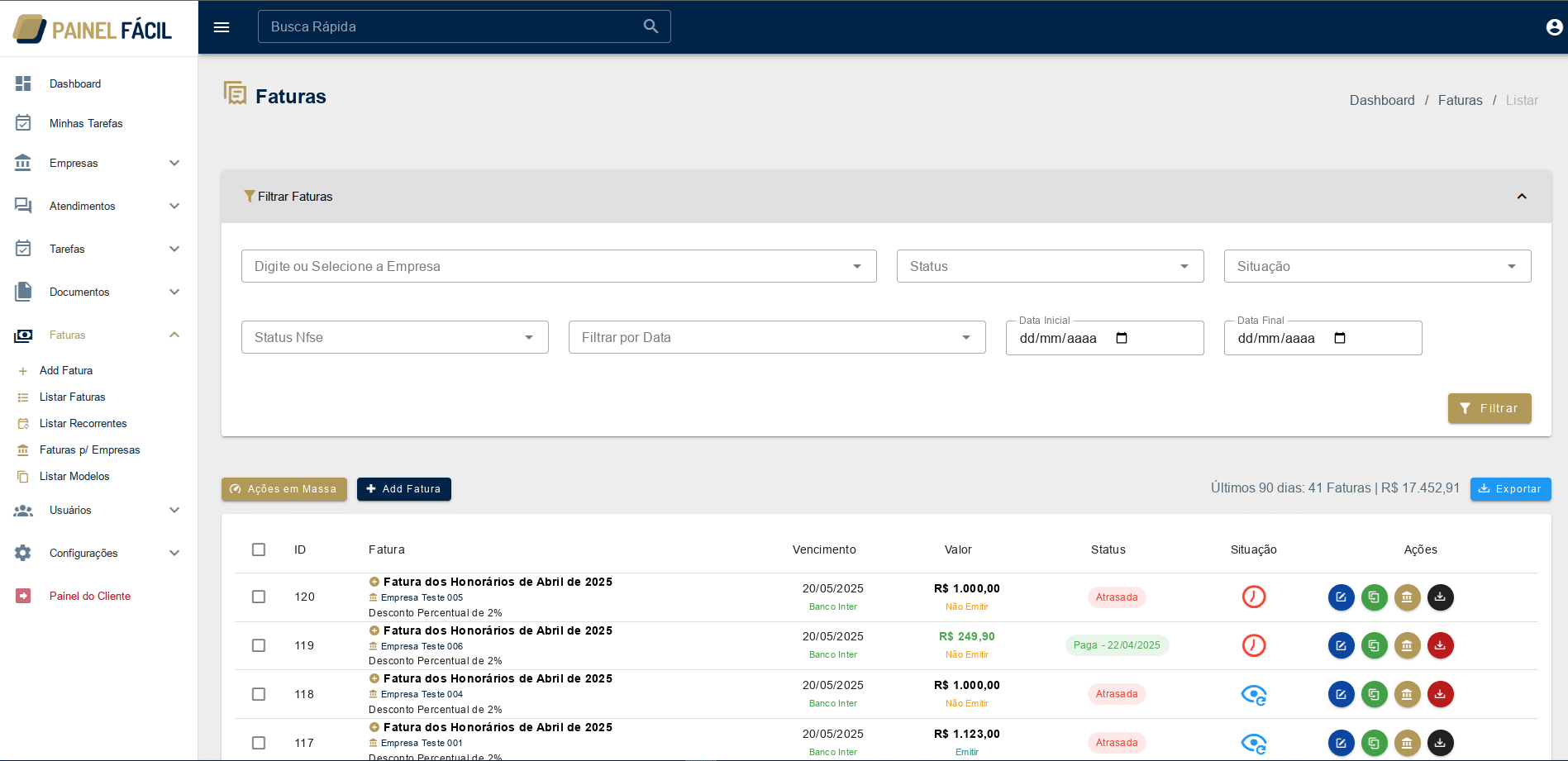Click green copy icon for invoice 119
The width and height of the screenshot is (1568, 761).
coord(1374,645)
